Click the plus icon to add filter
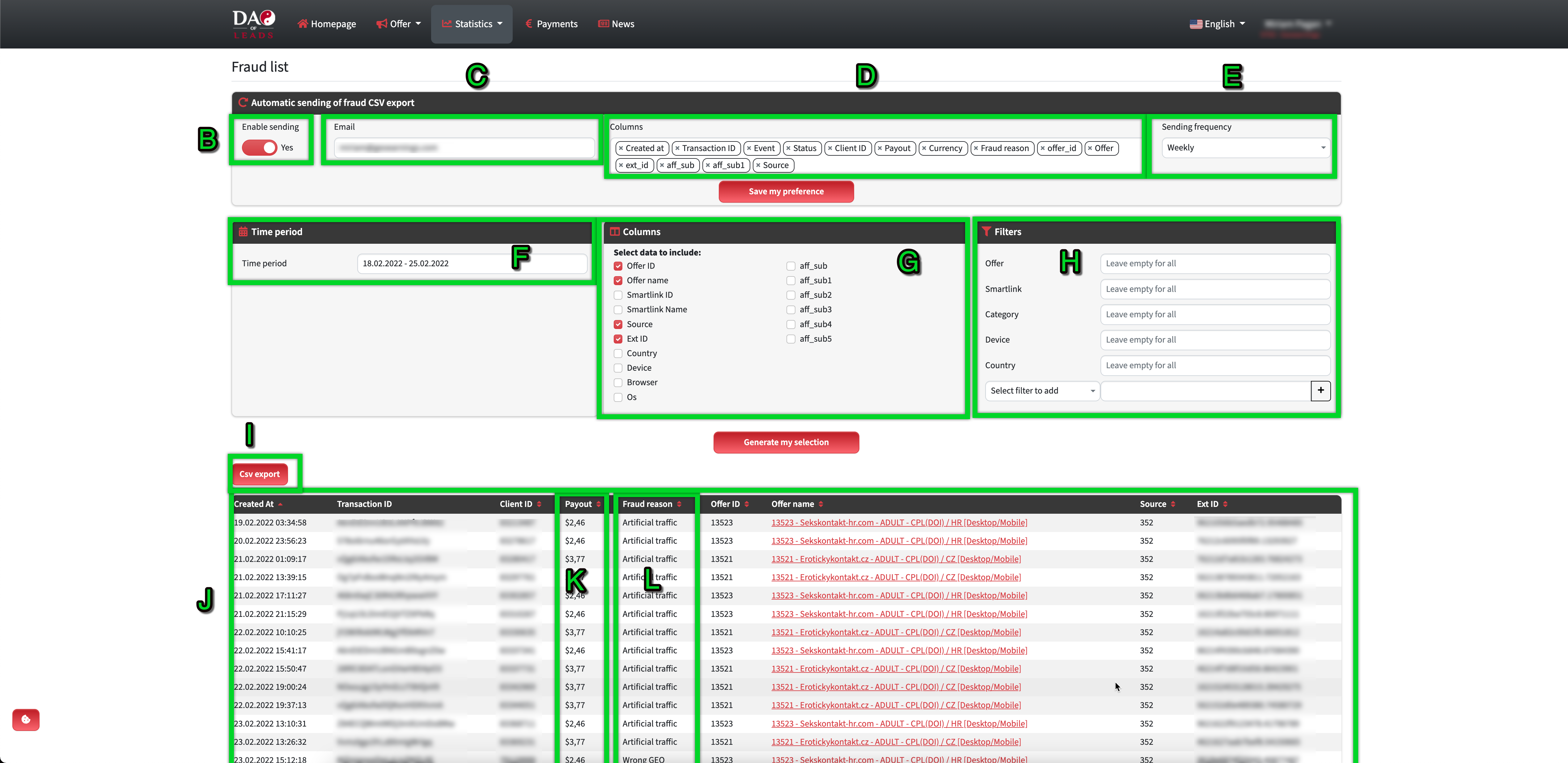This screenshot has height=763, width=1568. click(x=1320, y=391)
